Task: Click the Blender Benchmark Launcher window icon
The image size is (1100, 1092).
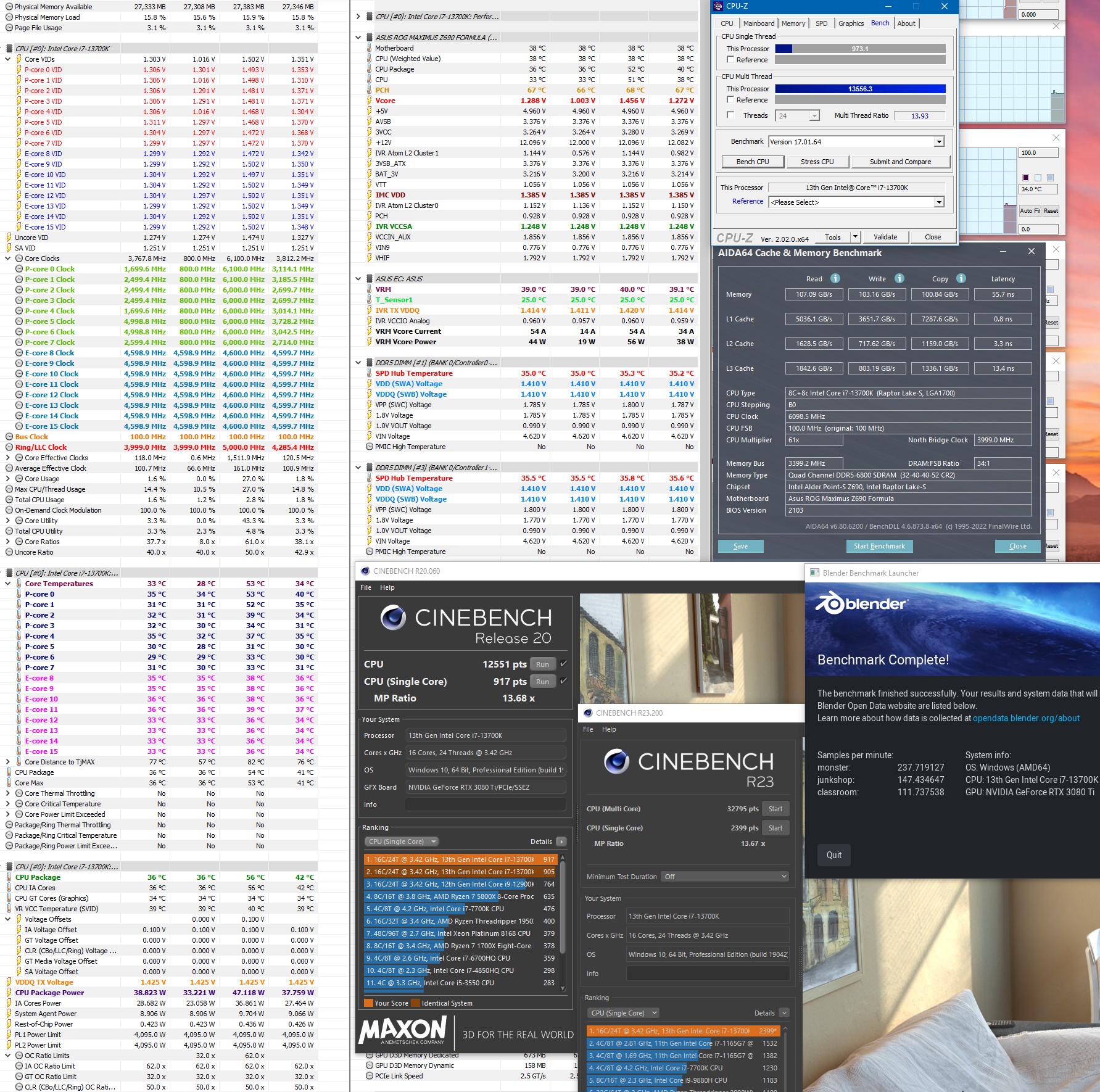Action: 814,573
